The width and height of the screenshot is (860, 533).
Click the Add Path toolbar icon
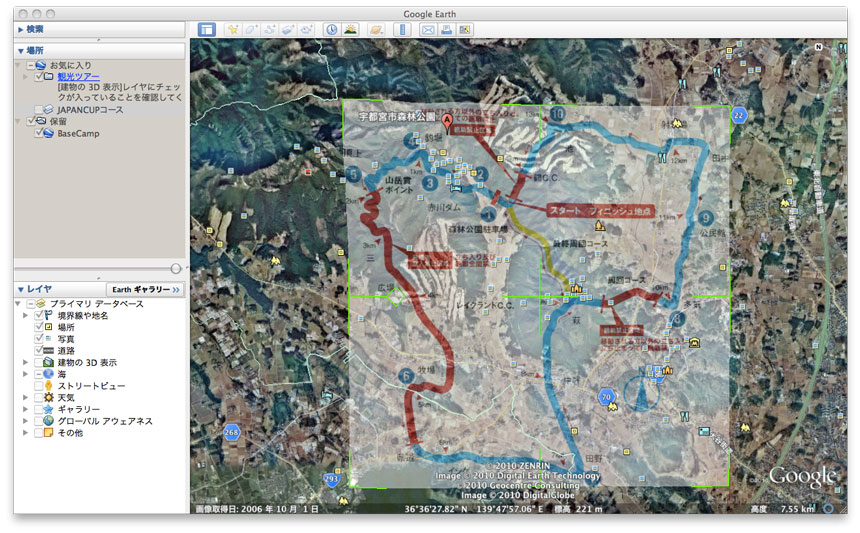[269, 30]
